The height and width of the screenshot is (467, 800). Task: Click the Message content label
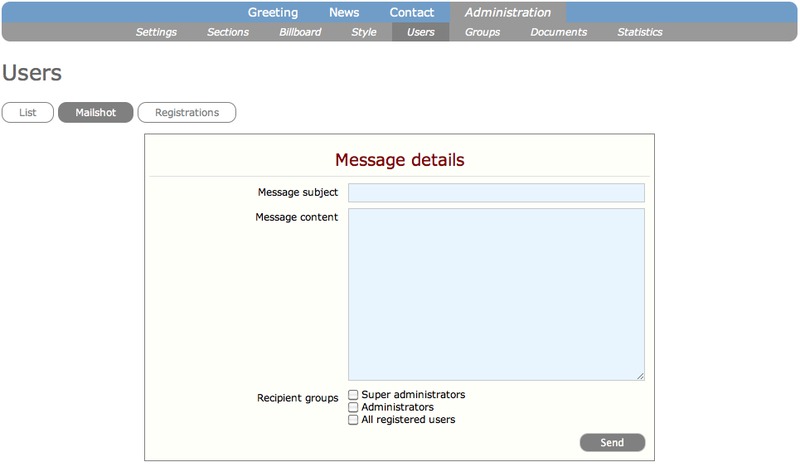tap(296, 217)
